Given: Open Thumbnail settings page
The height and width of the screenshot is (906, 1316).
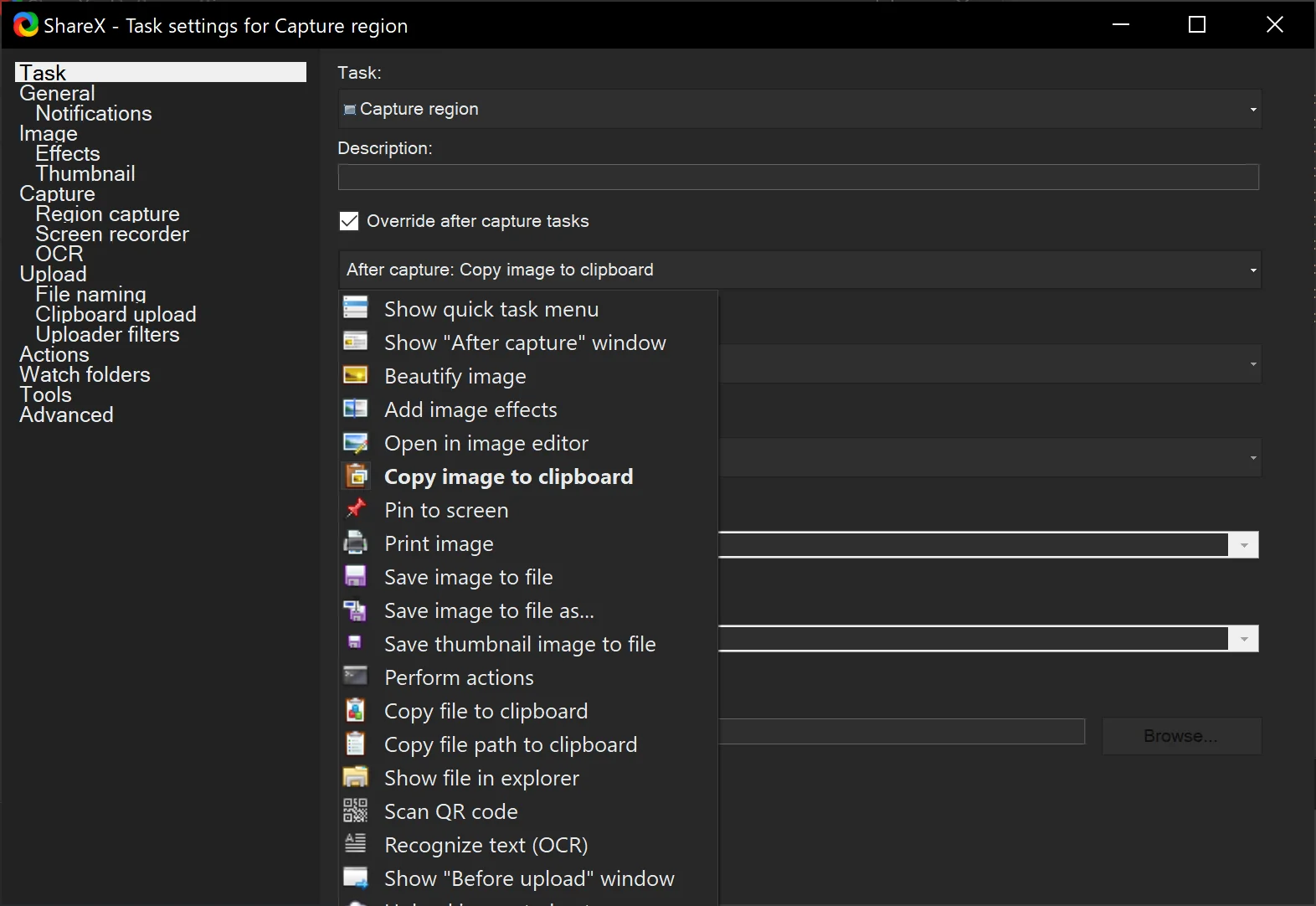Looking at the screenshot, I should tap(85, 173).
